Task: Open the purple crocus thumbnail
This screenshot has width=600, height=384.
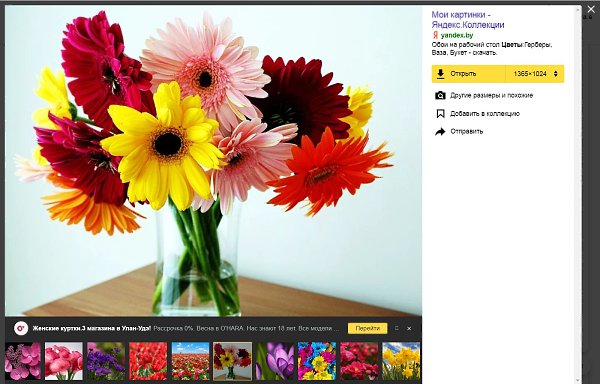Action: (x=275, y=361)
